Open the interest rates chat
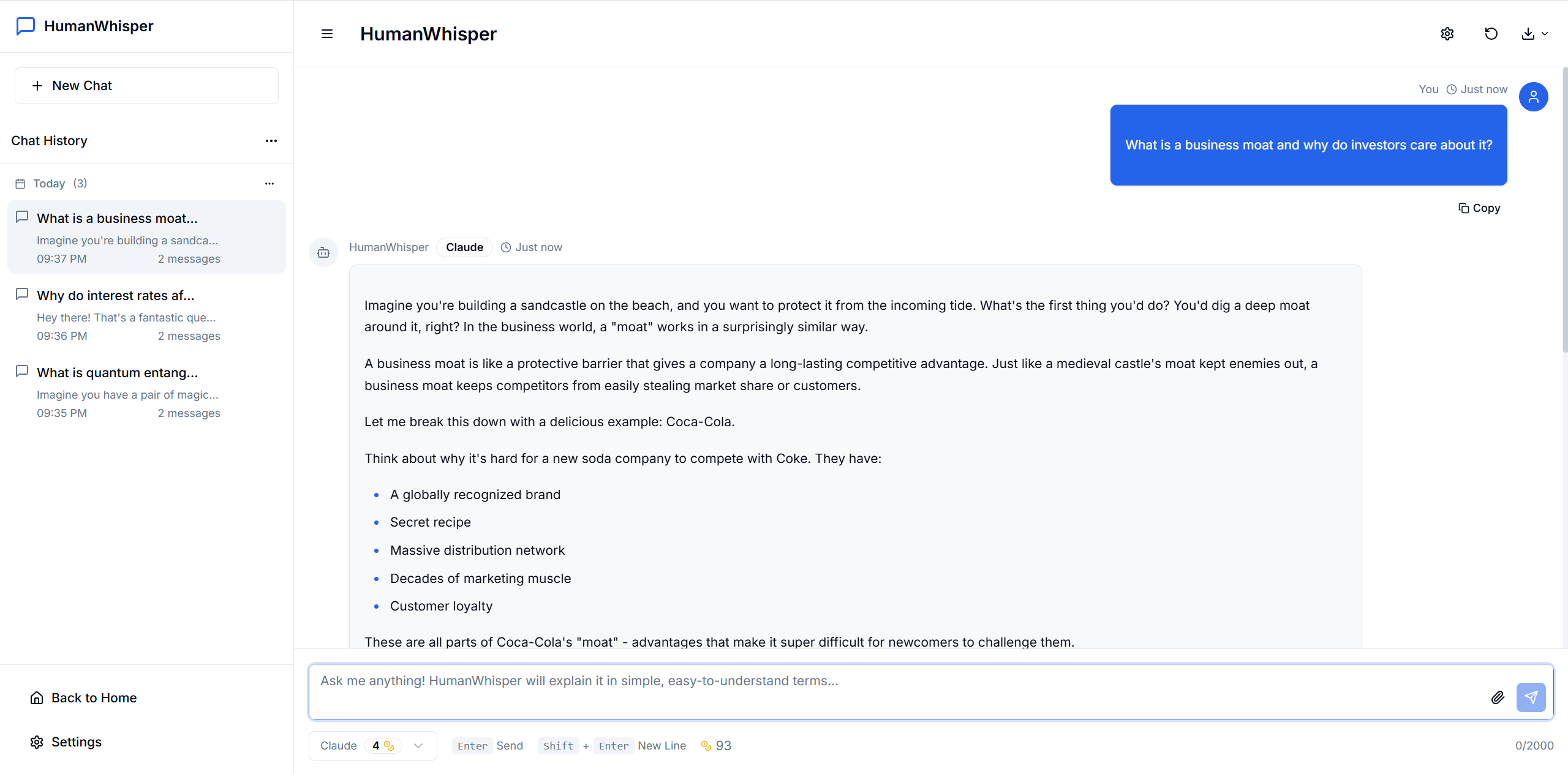The image size is (1568, 774). (x=146, y=315)
